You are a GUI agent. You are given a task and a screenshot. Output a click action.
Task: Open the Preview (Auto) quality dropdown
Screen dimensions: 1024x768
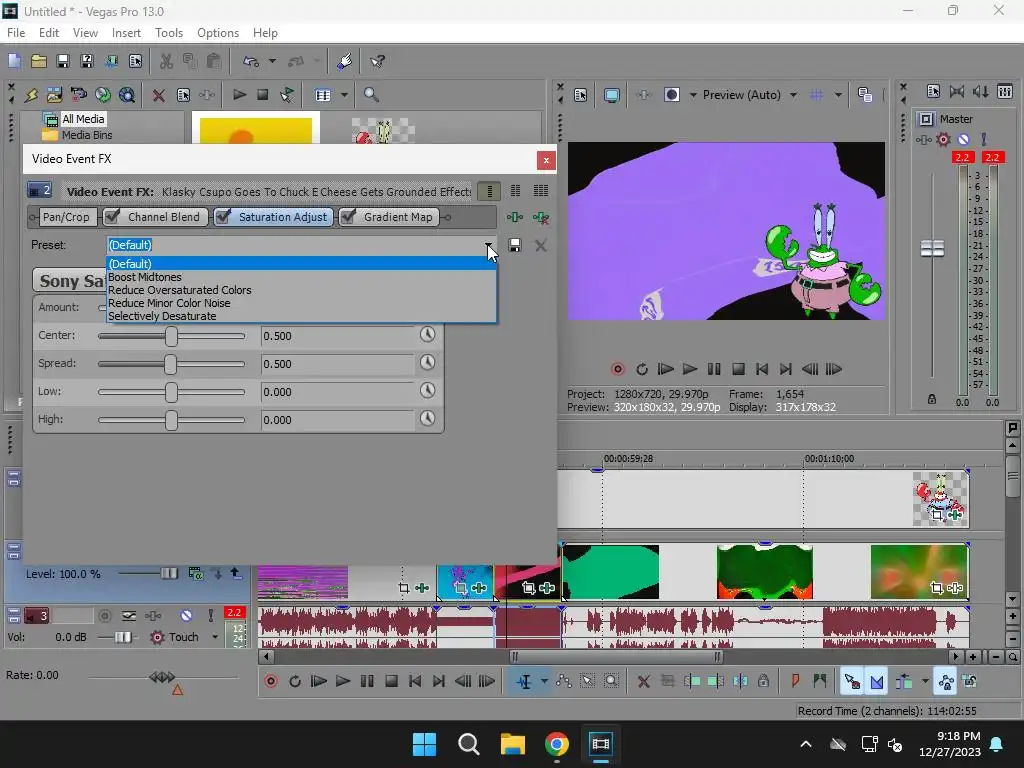click(793, 95)
